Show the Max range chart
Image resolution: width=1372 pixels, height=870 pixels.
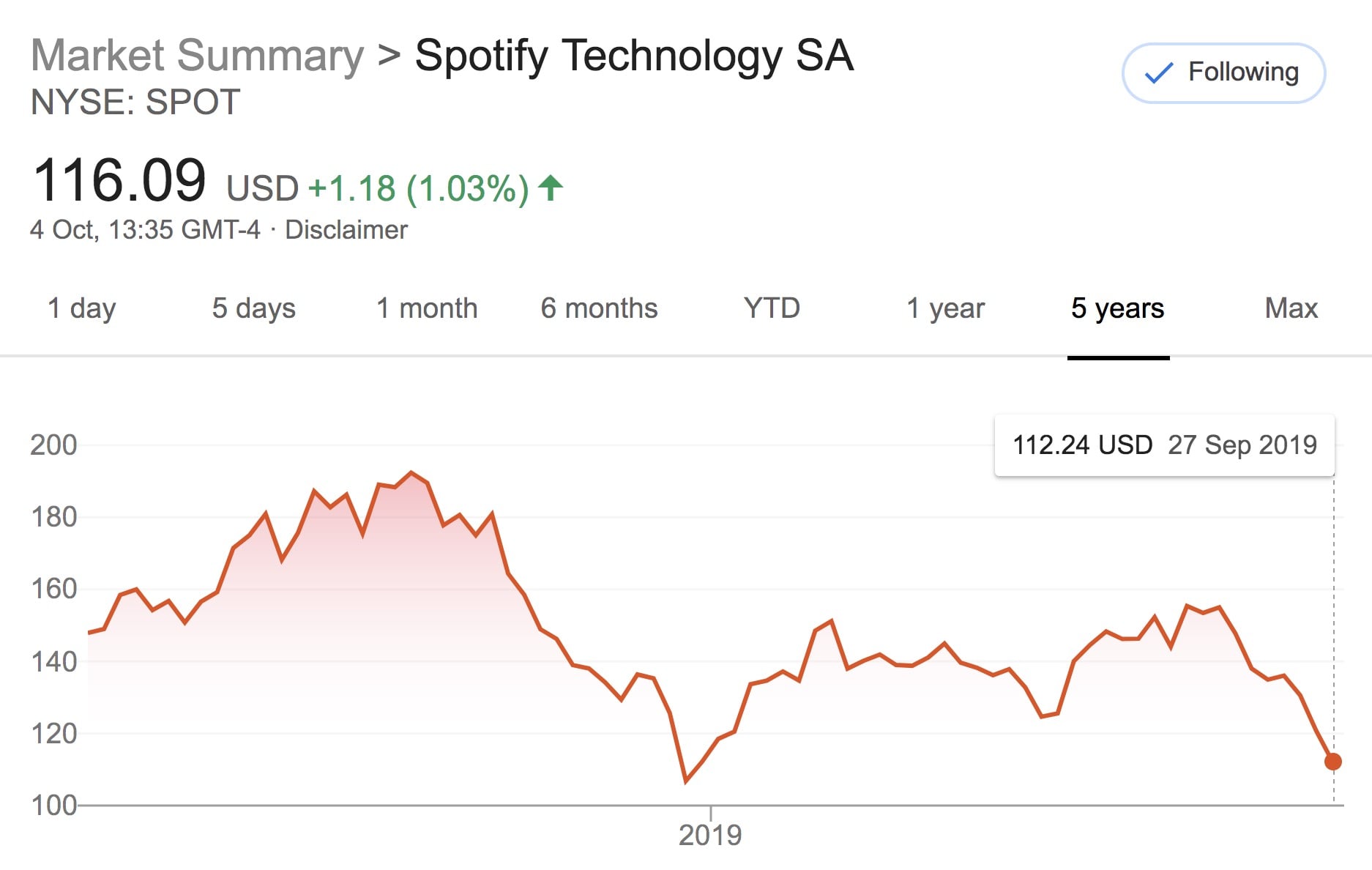1291,308
